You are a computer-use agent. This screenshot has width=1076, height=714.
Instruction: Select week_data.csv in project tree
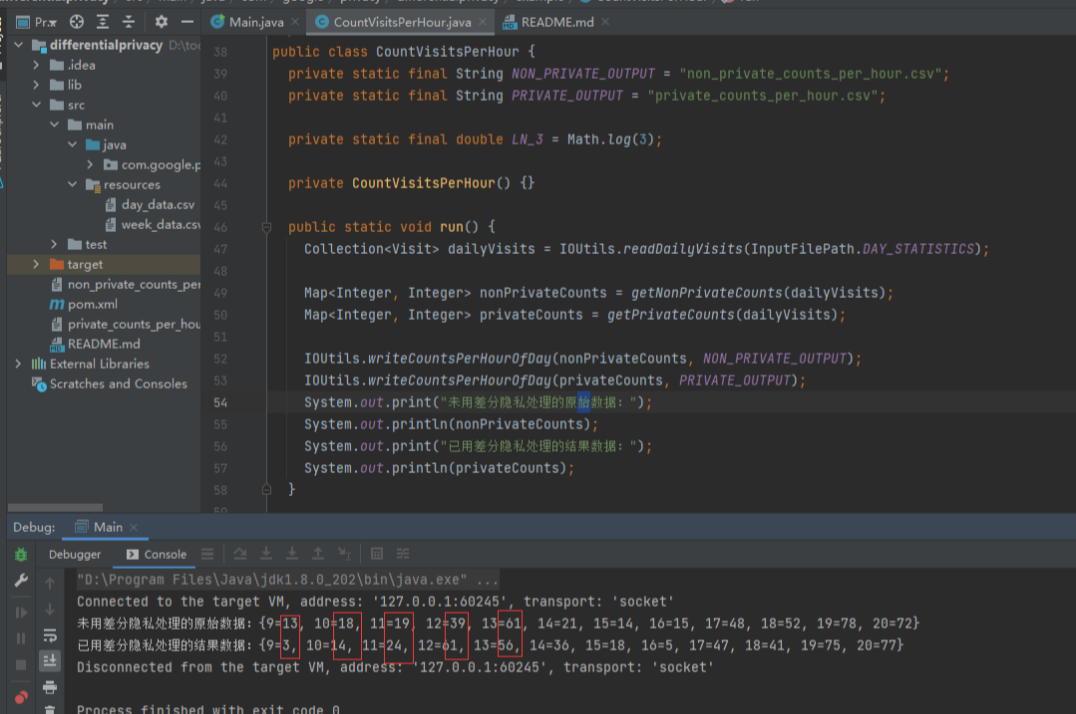tap(152, 224)
